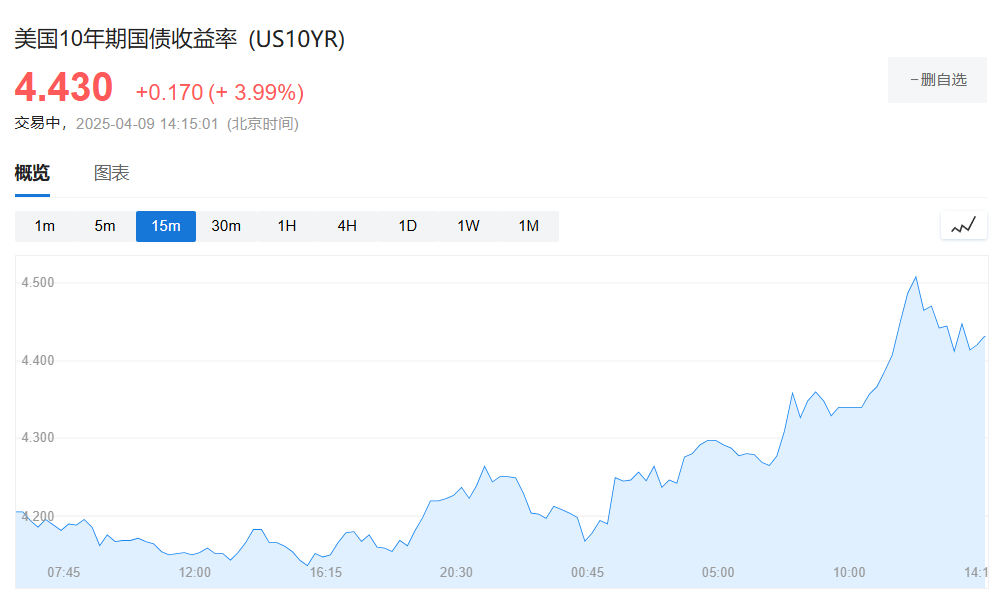Select monthly 1M timeframe
This screenshot has height=604, width=998.
pos(529,226)
